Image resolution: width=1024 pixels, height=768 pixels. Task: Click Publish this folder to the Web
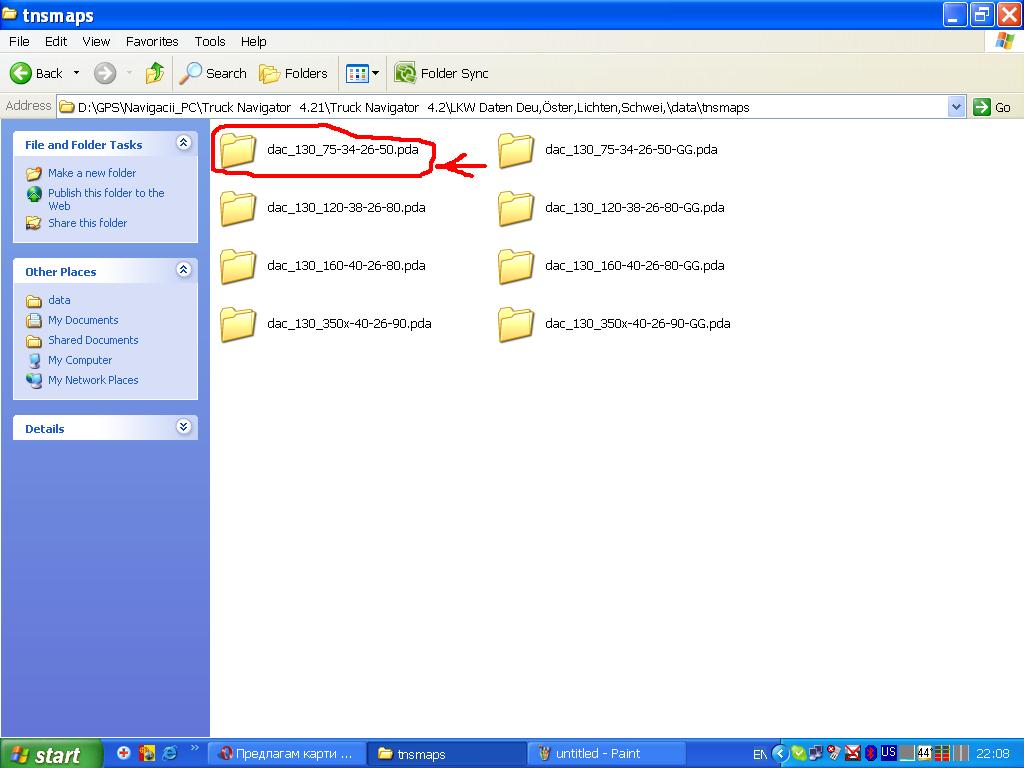[x=106, y=199]
